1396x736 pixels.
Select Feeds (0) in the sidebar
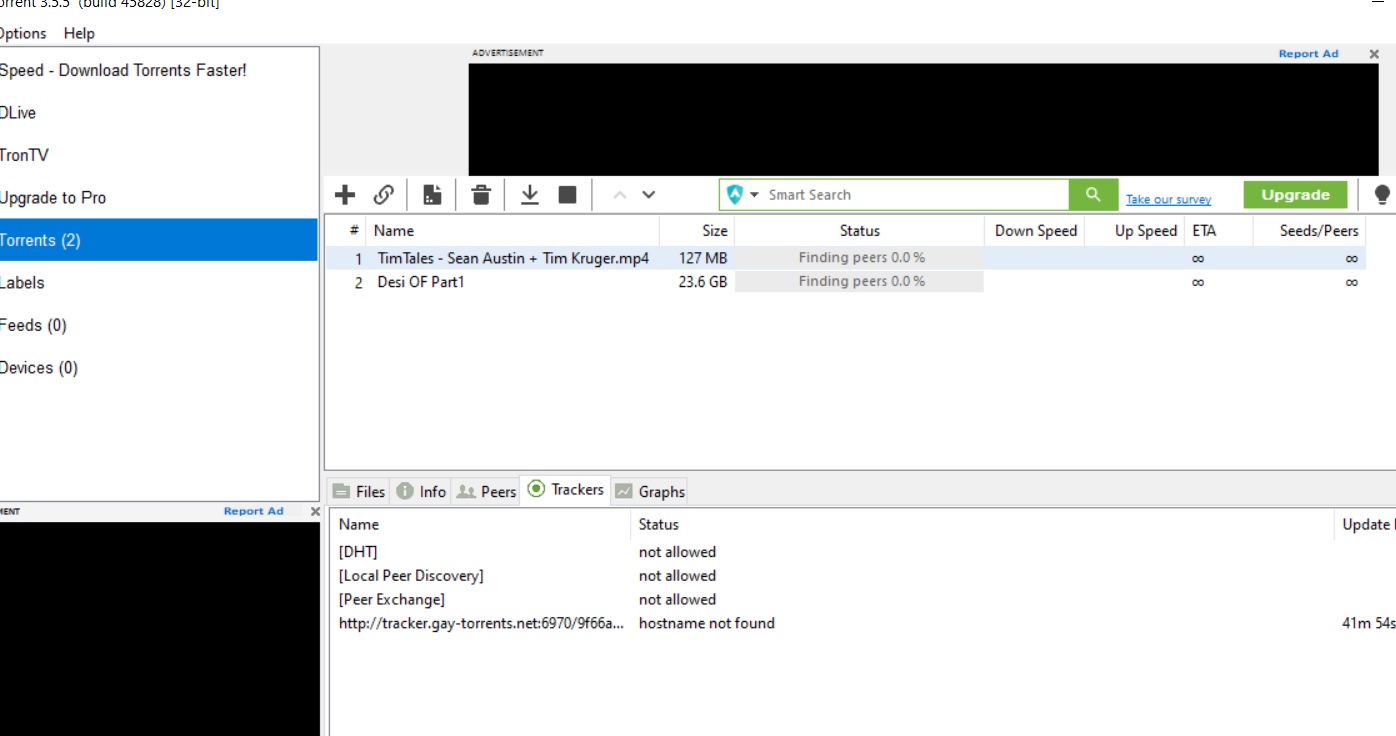(x=33, y=325)
